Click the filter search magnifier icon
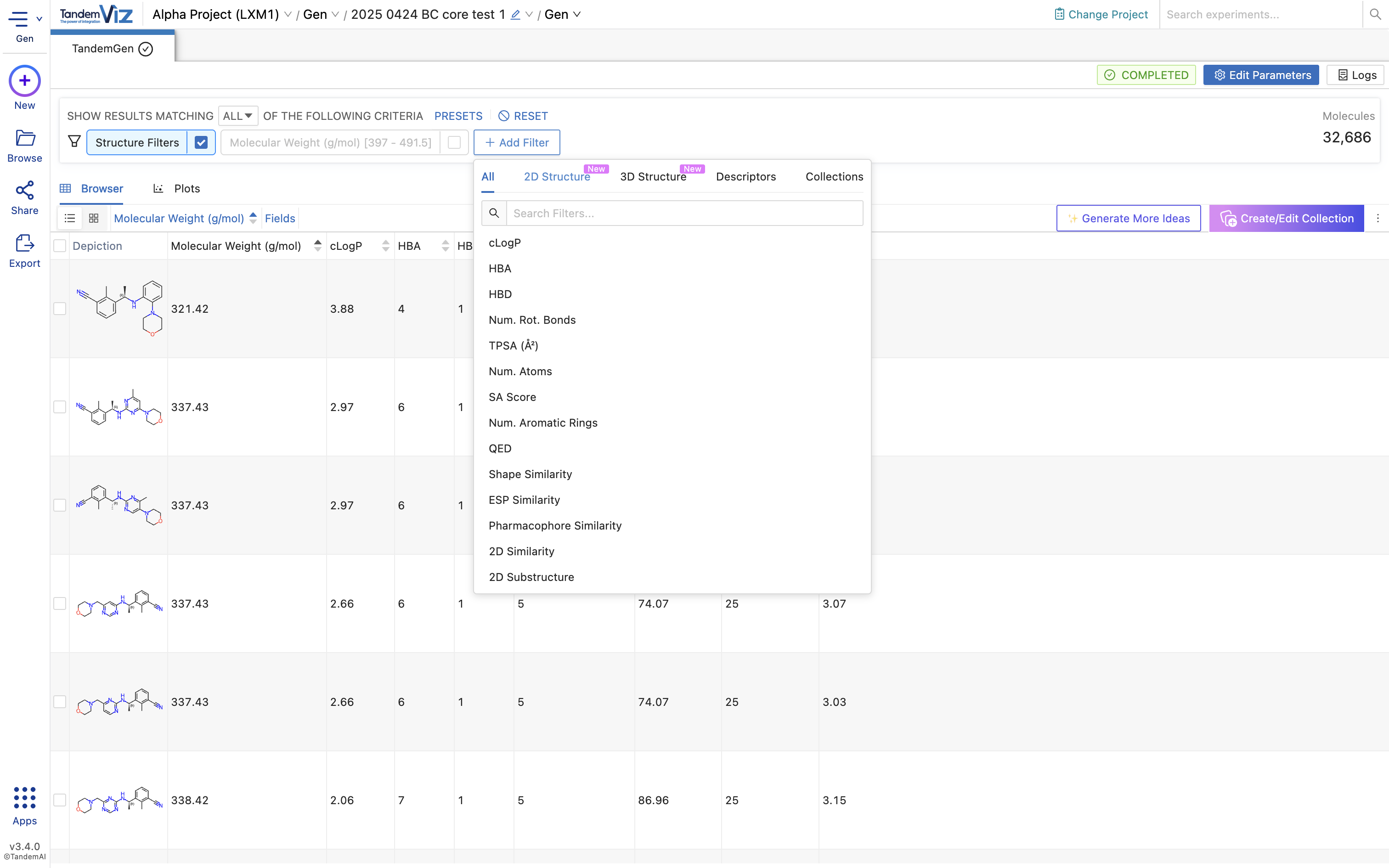The height and width of the screenshot is (868, 1389). point(494,213)
